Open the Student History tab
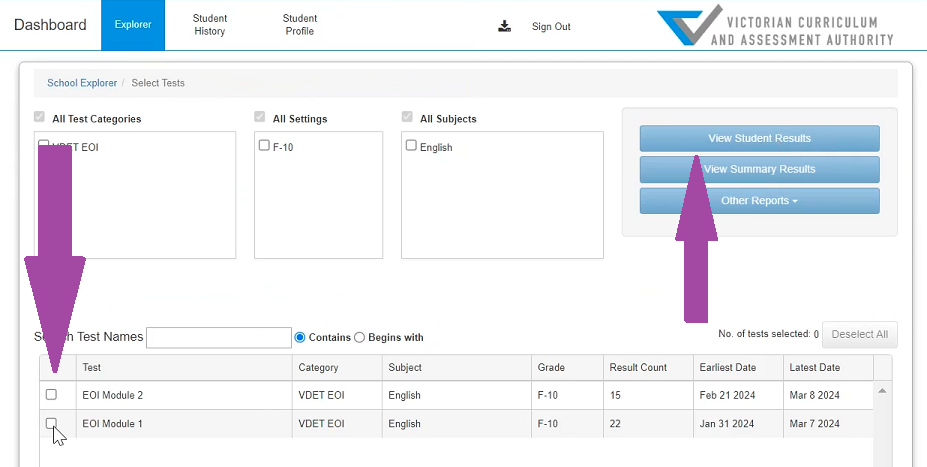Screen dimensions: 927x467 click(x=210, y=25)
